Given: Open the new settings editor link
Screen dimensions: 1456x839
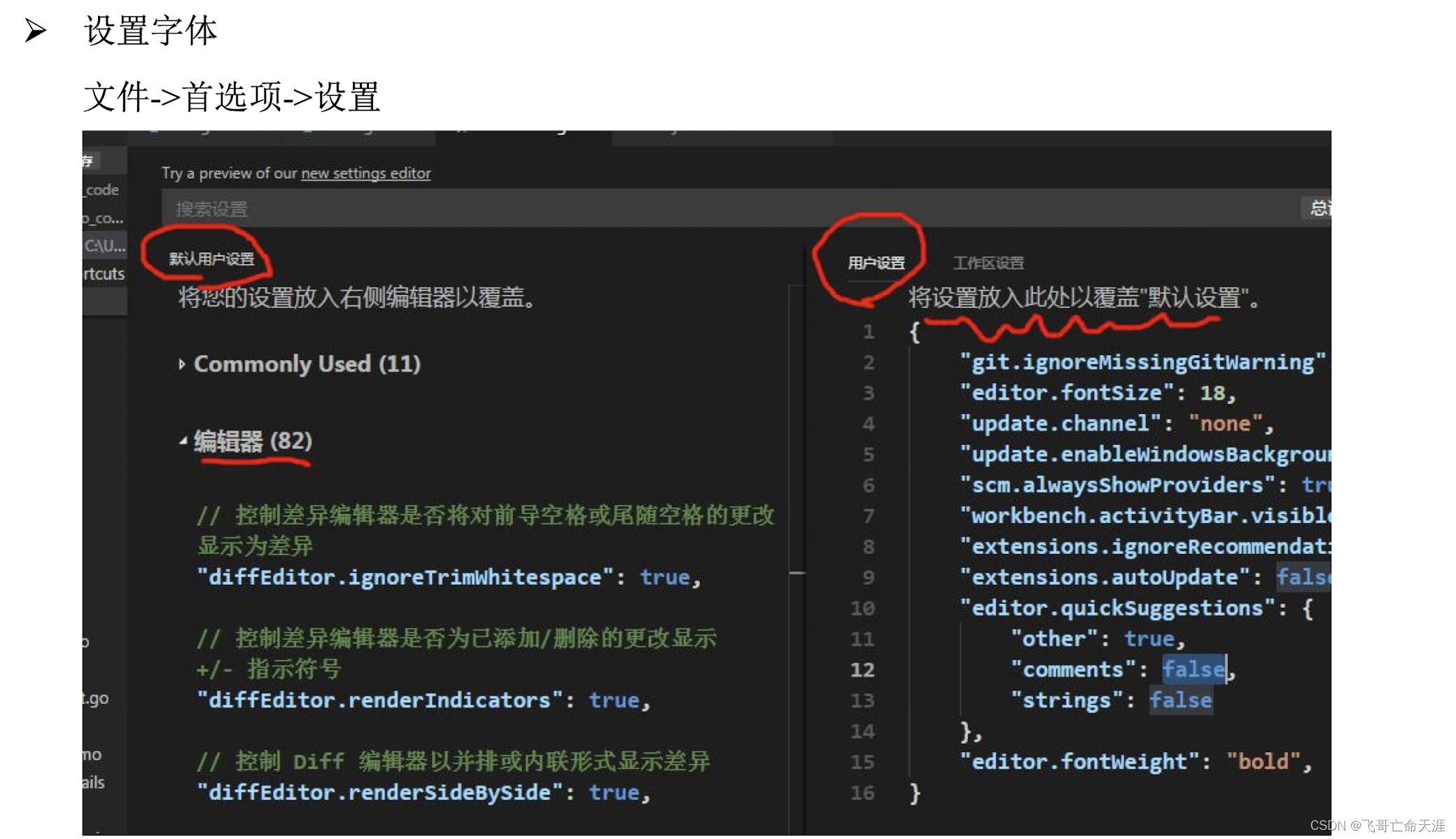Looking at the screenshot, I should click(x=365, y=173).
